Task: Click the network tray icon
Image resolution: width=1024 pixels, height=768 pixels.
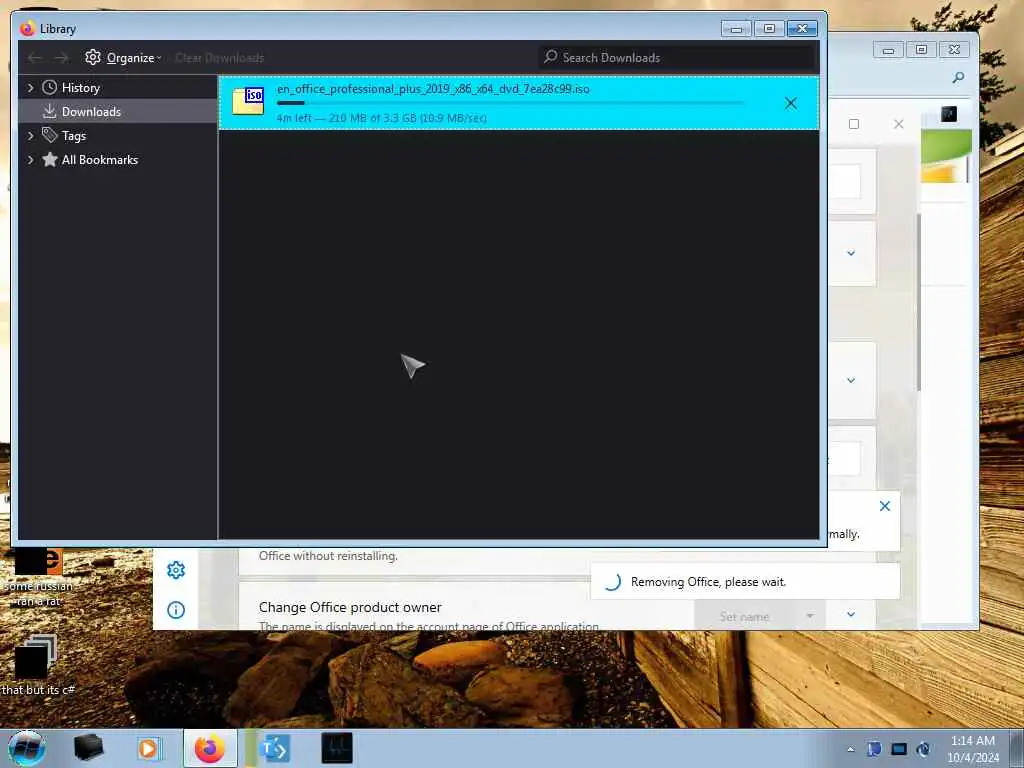Action: tap(923, 749)
